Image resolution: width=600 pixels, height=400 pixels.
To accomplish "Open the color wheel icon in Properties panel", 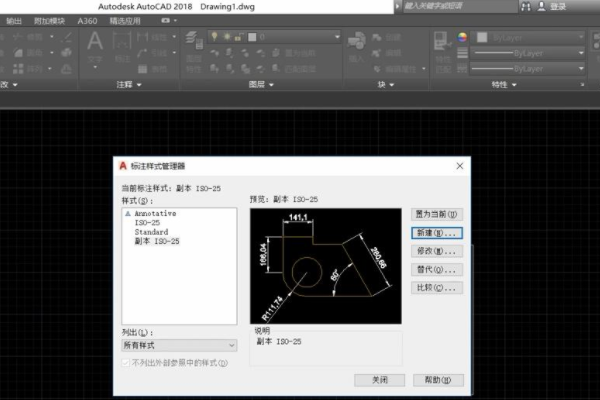I will tap(463, 37).
